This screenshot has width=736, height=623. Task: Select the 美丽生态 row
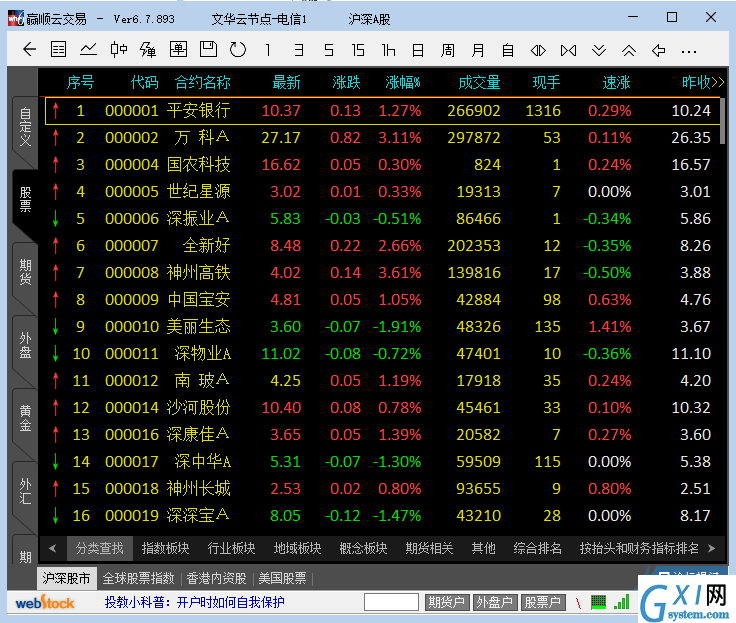coord(383,327)
